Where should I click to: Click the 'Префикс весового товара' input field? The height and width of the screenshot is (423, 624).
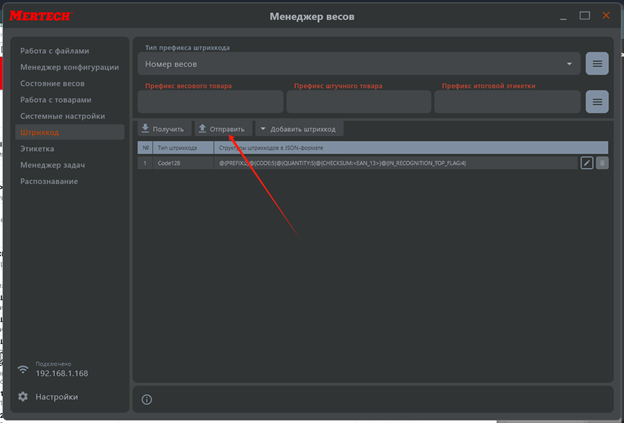[210, 102]
